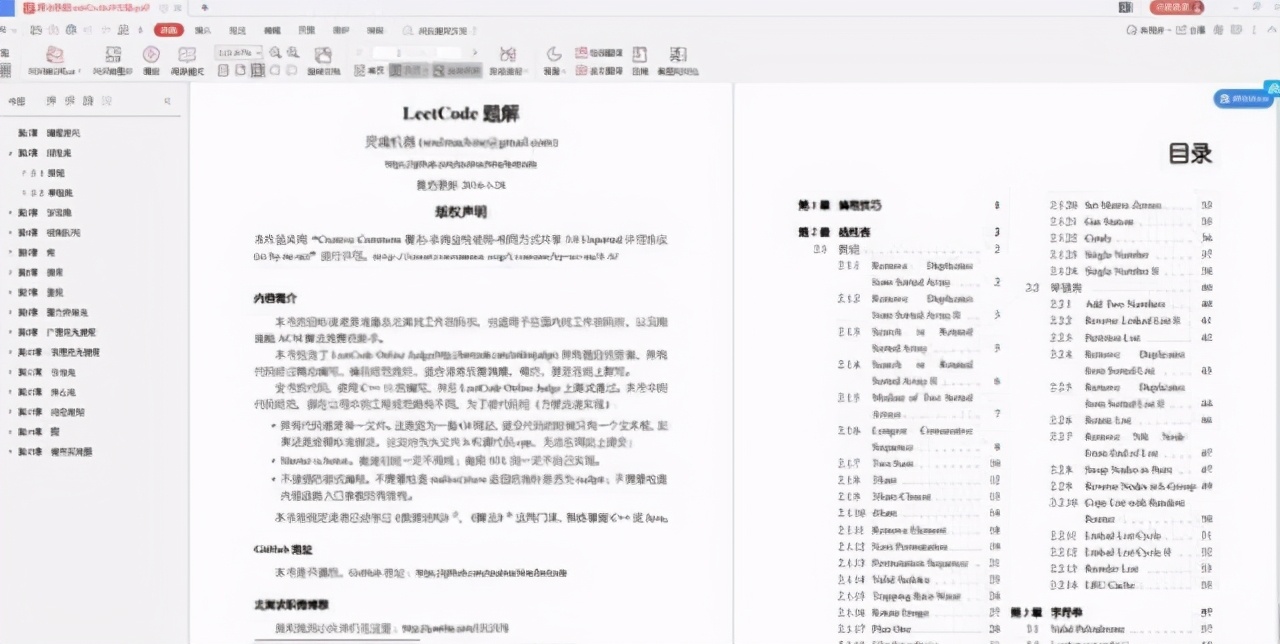This screenshot has height=644, width=1280.
Task: Zoom out with the minus magnifier
Action: point(273,53)
